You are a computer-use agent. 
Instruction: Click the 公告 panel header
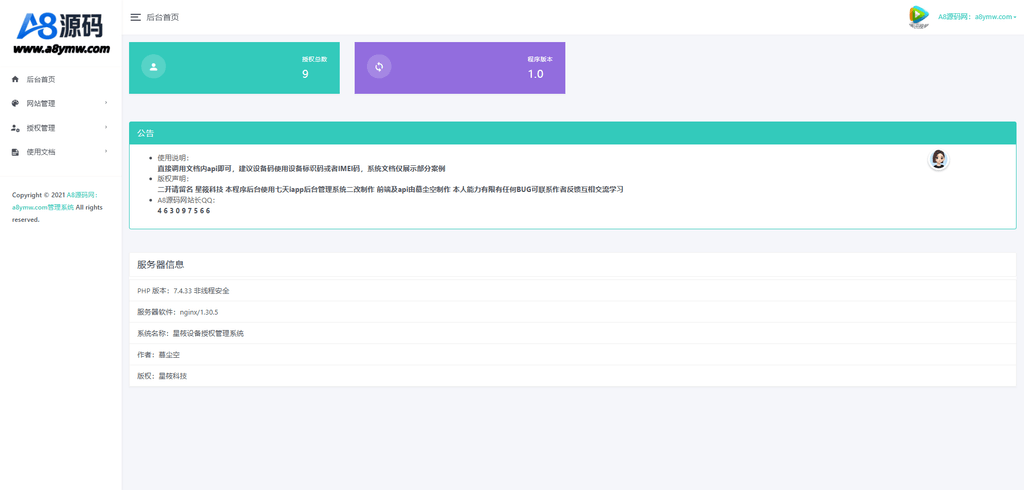point(573,133)
